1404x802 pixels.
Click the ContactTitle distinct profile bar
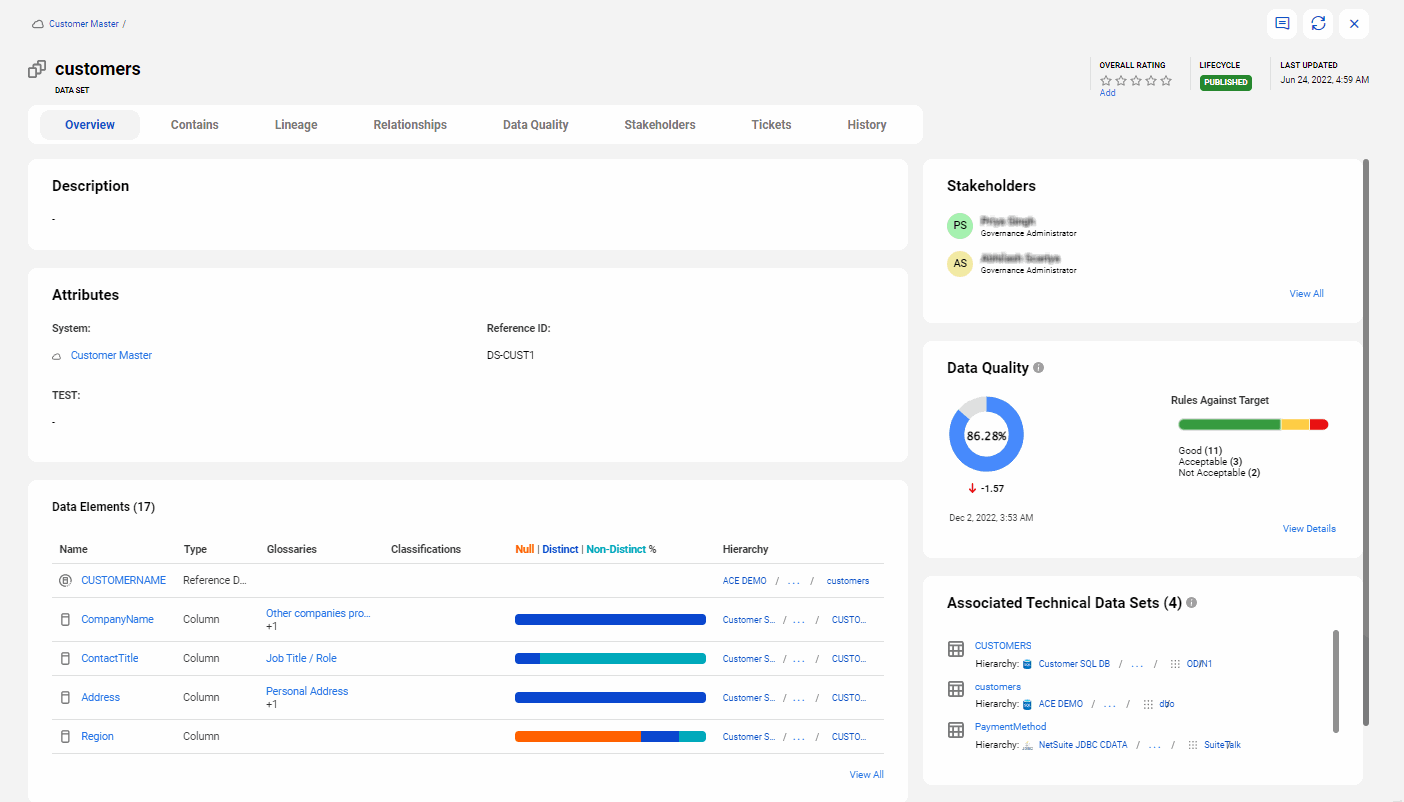[x=610, y=658]
